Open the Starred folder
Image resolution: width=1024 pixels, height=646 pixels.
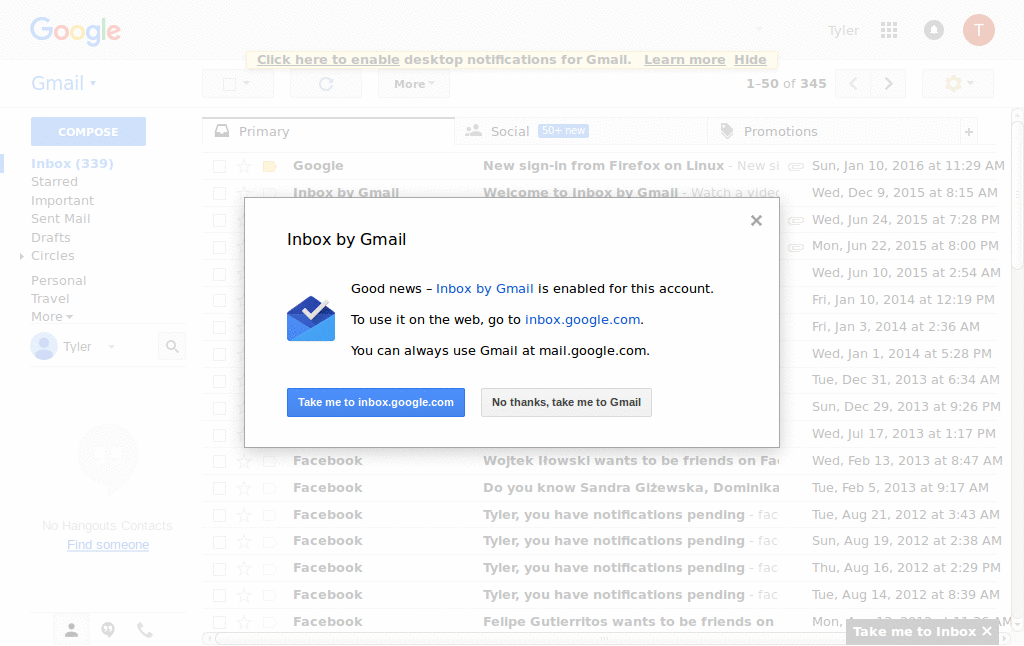[54, 182]
